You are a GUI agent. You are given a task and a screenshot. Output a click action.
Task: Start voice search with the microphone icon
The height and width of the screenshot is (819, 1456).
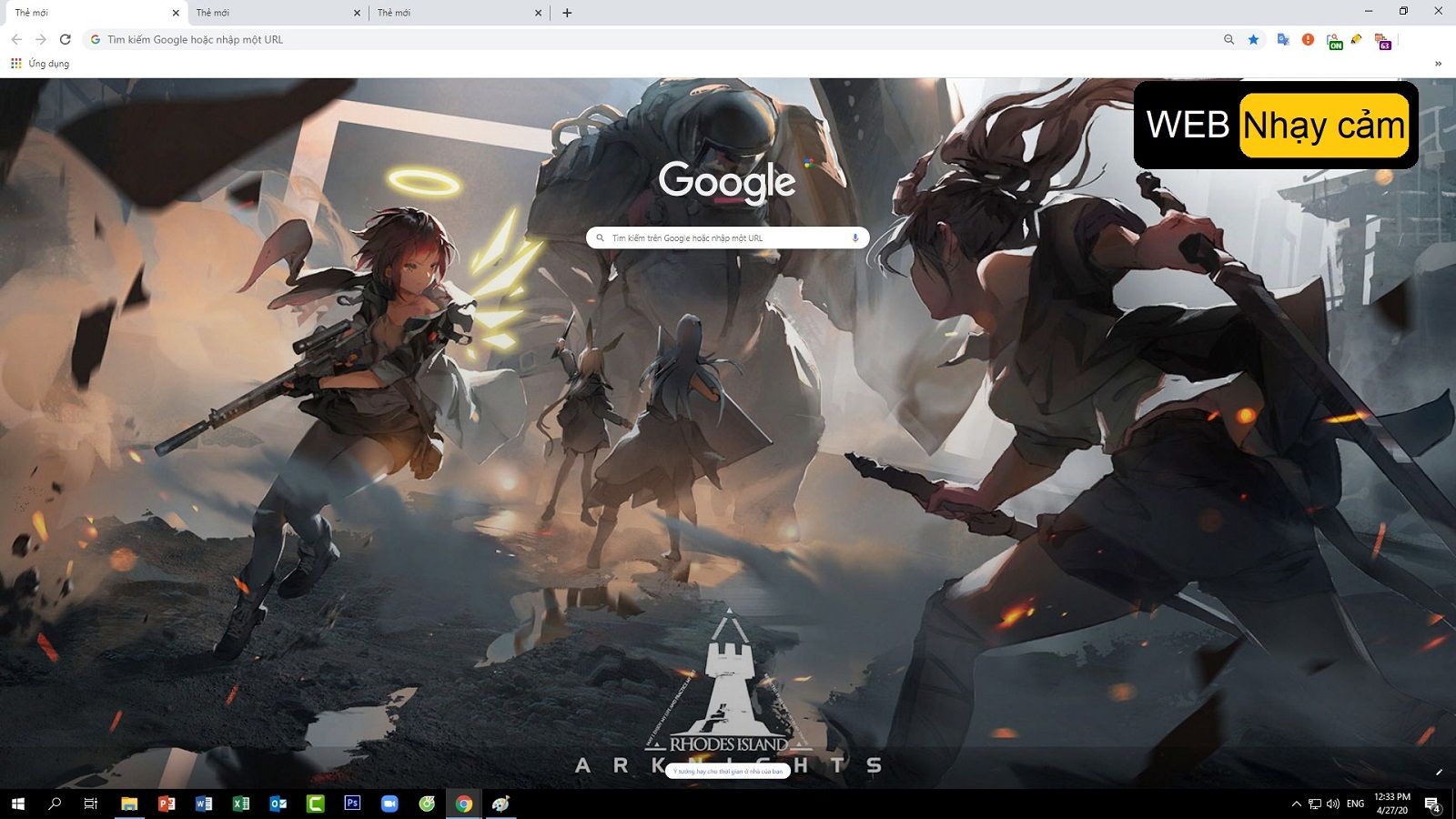(854, 238)
